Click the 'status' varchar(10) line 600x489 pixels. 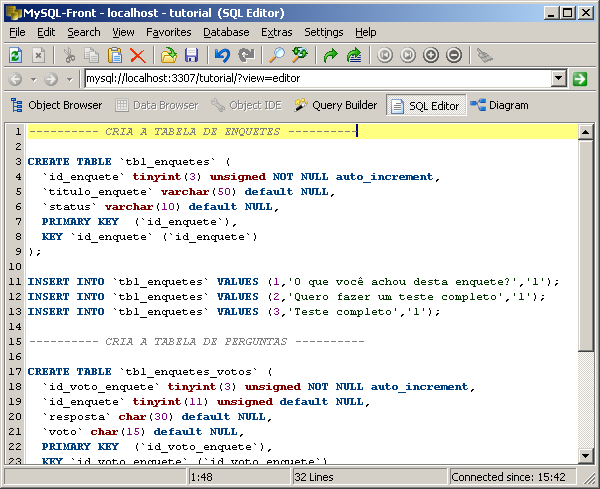(x=160, y=207)
